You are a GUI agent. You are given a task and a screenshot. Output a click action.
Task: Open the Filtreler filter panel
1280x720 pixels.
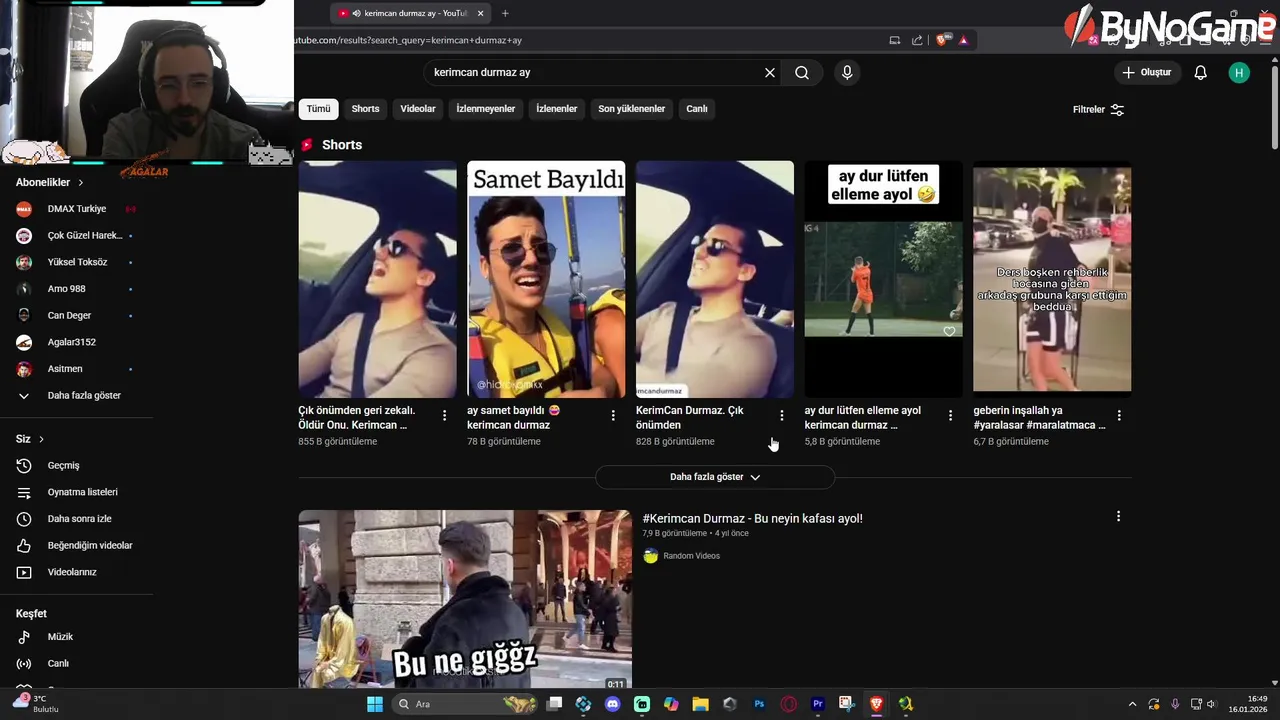tap(1099, 110)
